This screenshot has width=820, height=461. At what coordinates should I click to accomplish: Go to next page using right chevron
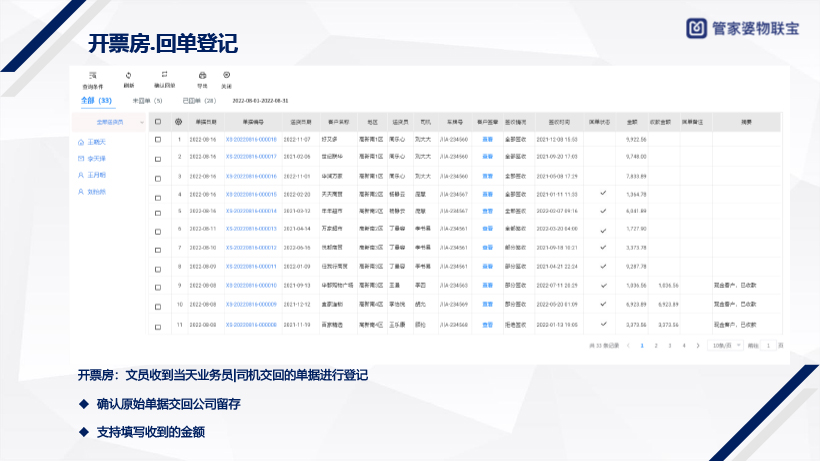coord(698,346)
